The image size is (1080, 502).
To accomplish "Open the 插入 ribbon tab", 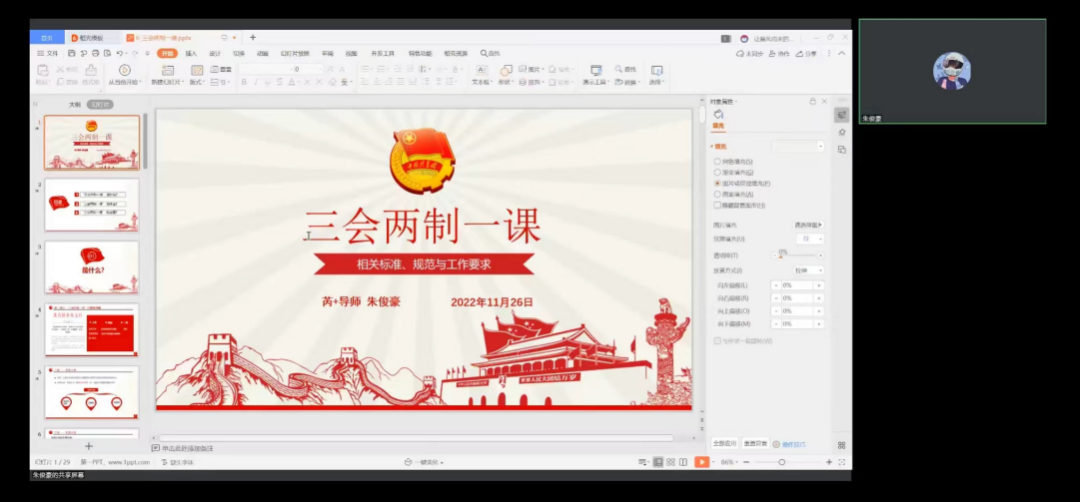I will (x=191, y=53).
